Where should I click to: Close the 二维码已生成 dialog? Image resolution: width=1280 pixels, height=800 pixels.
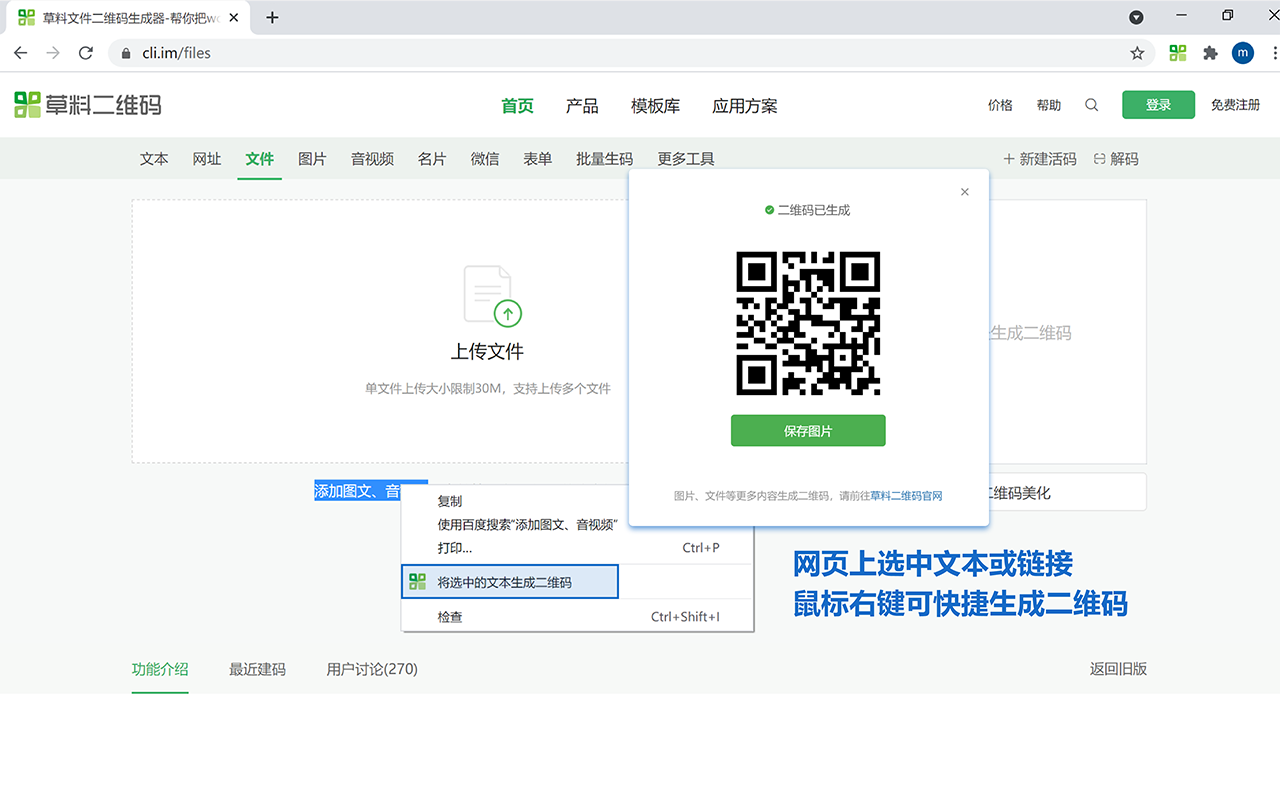coord(964,191)
